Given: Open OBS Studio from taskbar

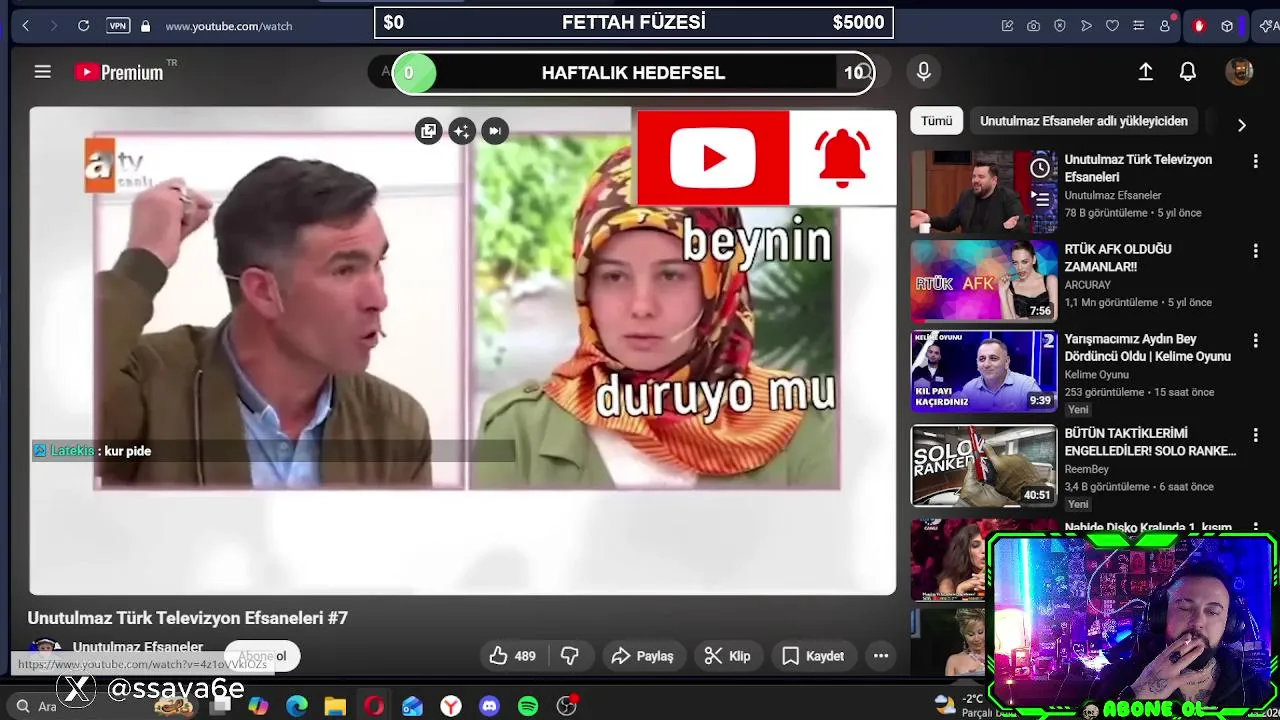Looking at the screenshot, I should tap(567, 706).
